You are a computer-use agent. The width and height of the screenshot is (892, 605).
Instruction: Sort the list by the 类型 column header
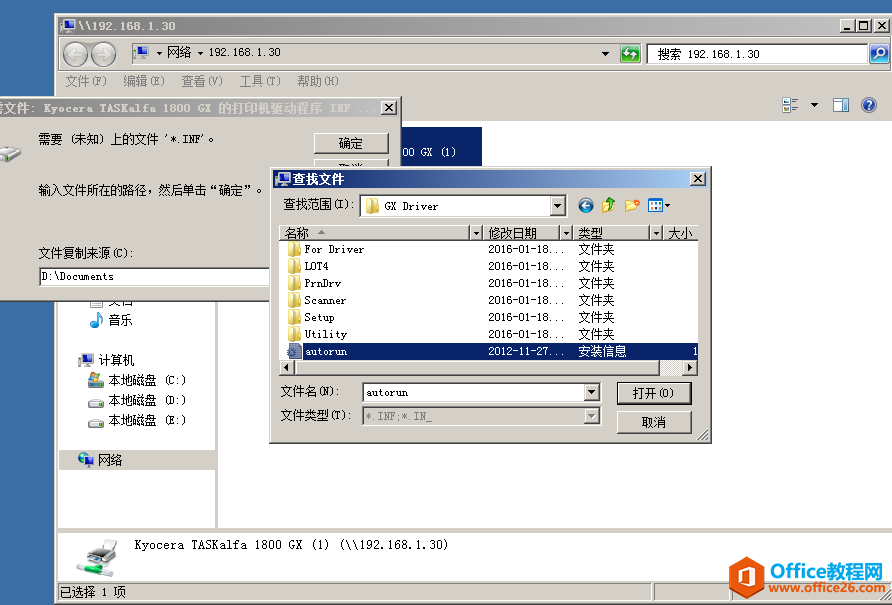[x=612, y=233]
